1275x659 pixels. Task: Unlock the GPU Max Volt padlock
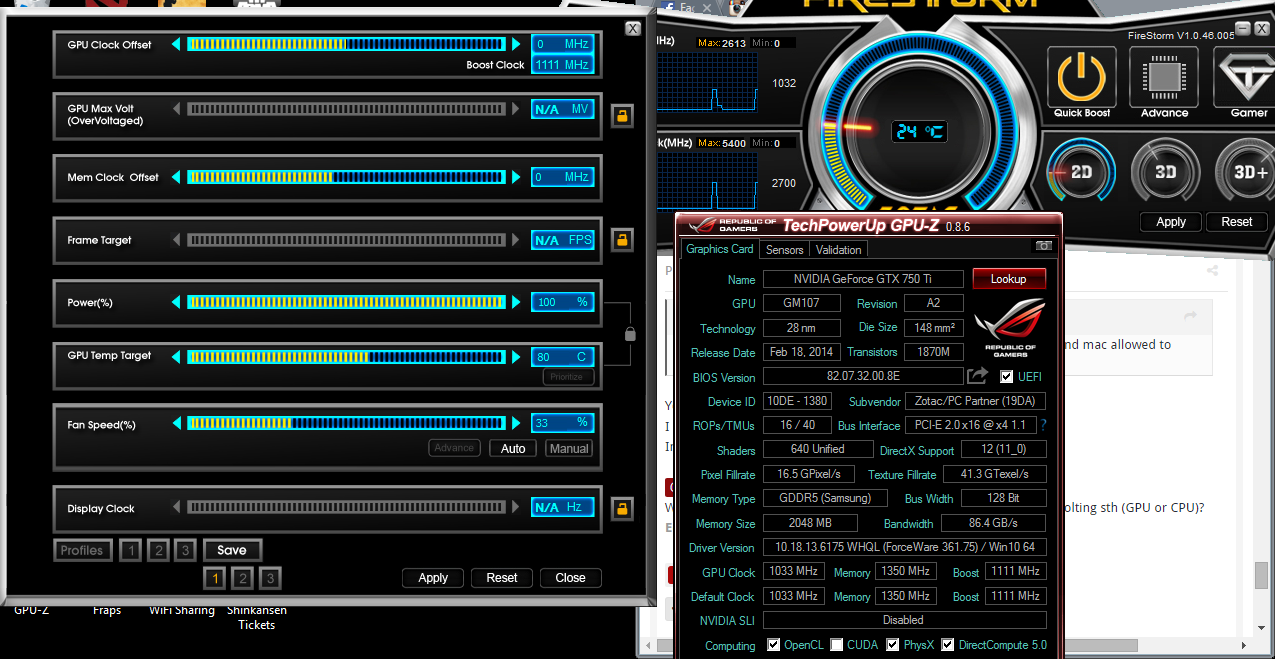tap(622, 115)
